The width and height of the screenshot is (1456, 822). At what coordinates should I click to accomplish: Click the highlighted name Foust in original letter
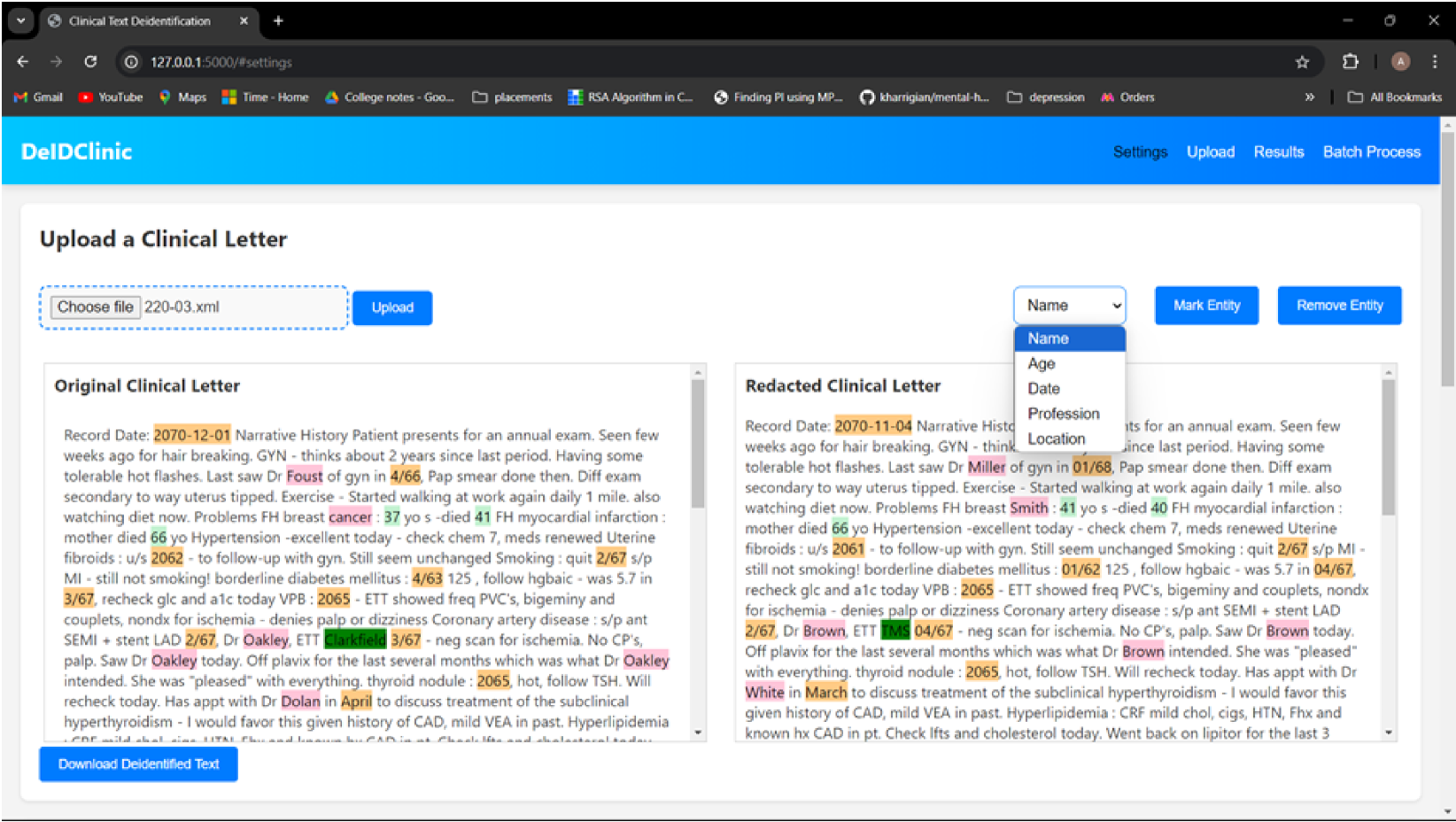click(x=305, y=476)
